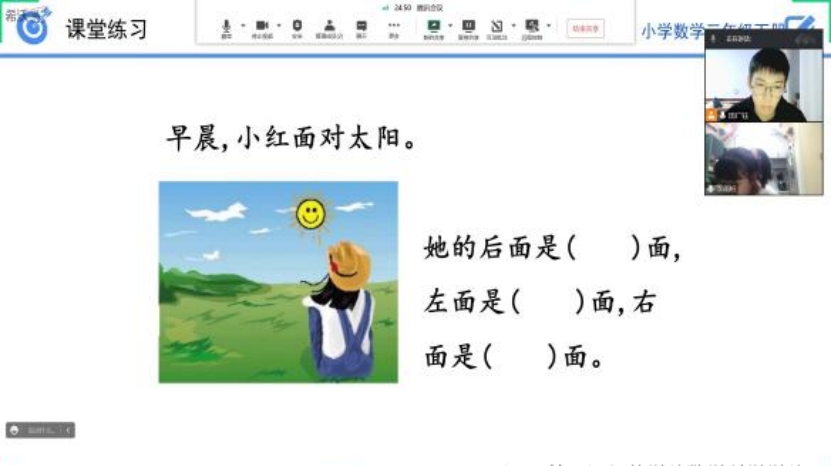Expand screen share options arrow
Image resolution: width=831 pixels, height=466 pixels.
(450, 26)
